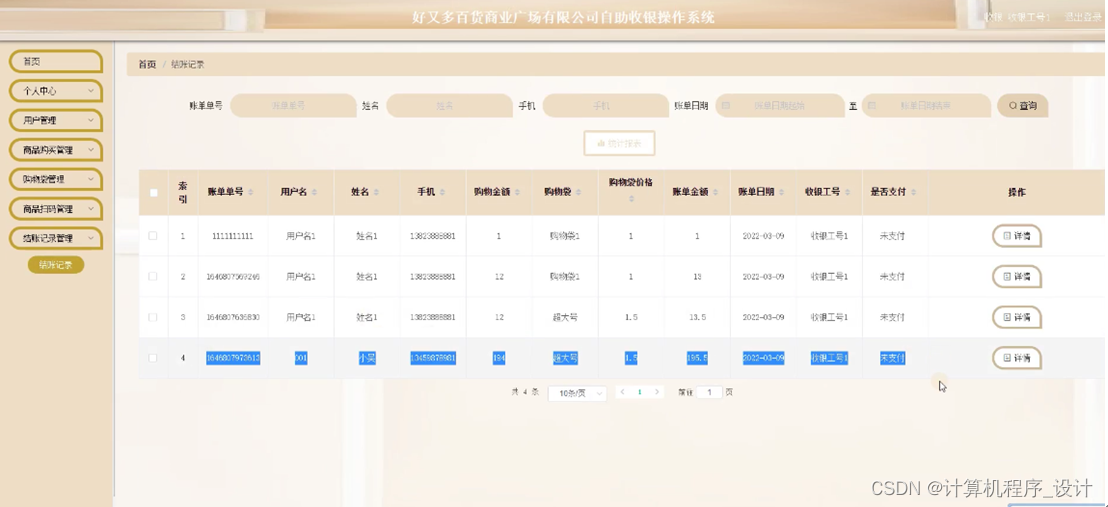
Task: Click the 索引 column header
Action: tap(182, 192)
